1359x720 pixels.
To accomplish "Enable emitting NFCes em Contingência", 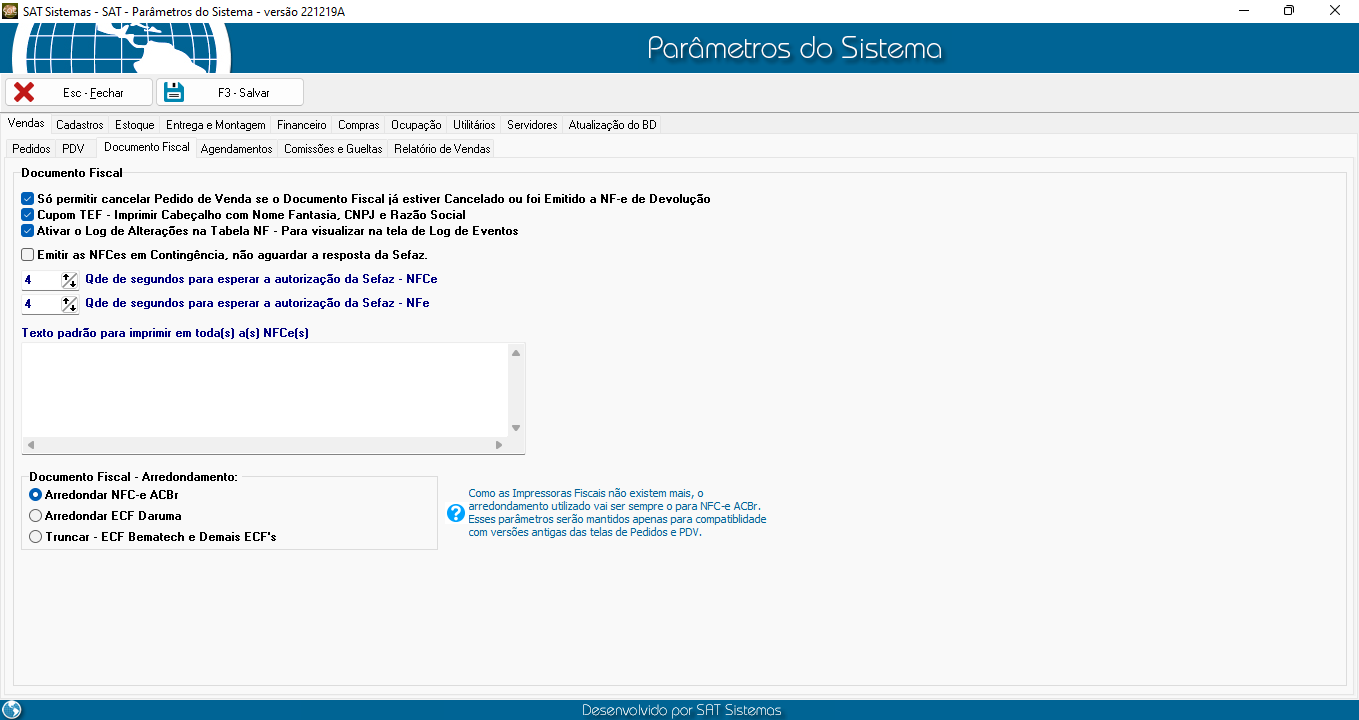I will (x=28, y=255).
